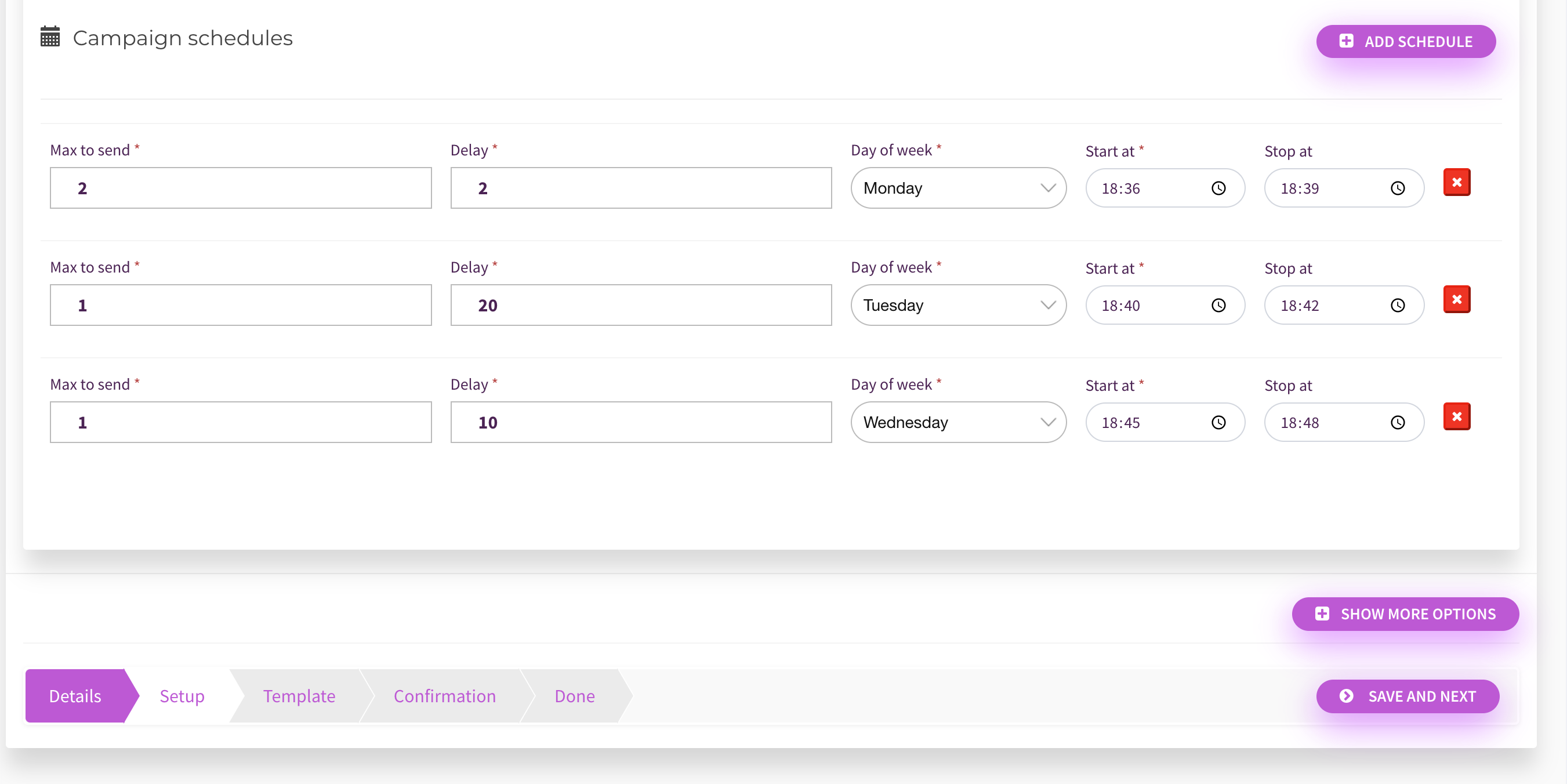The height and width of the screenshot is (784, 1567).
Task: Click Save and Next button
Action: point(1408,696)
